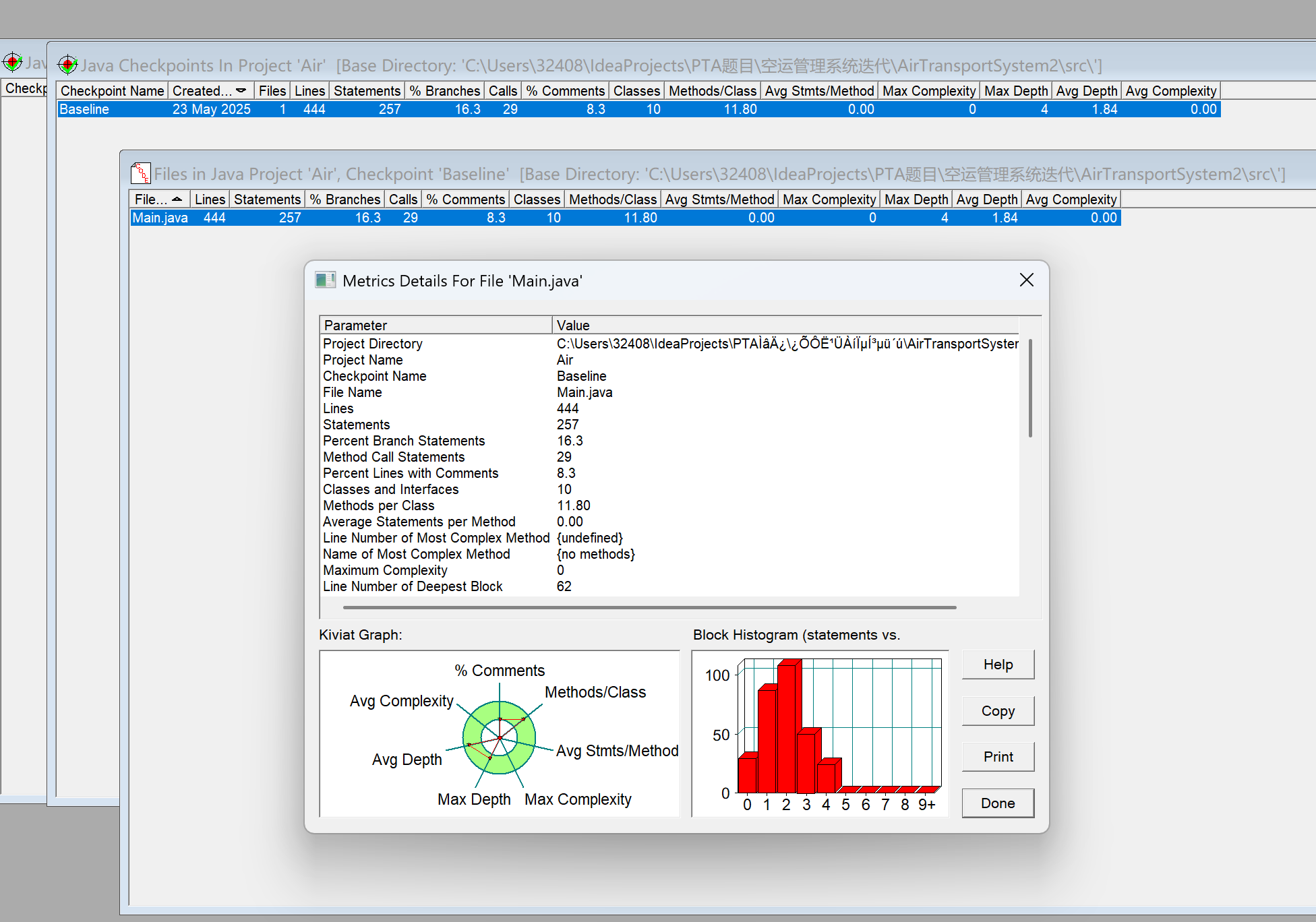
Task: Sort by the Created column header arrow
Action: click(241, 90)
